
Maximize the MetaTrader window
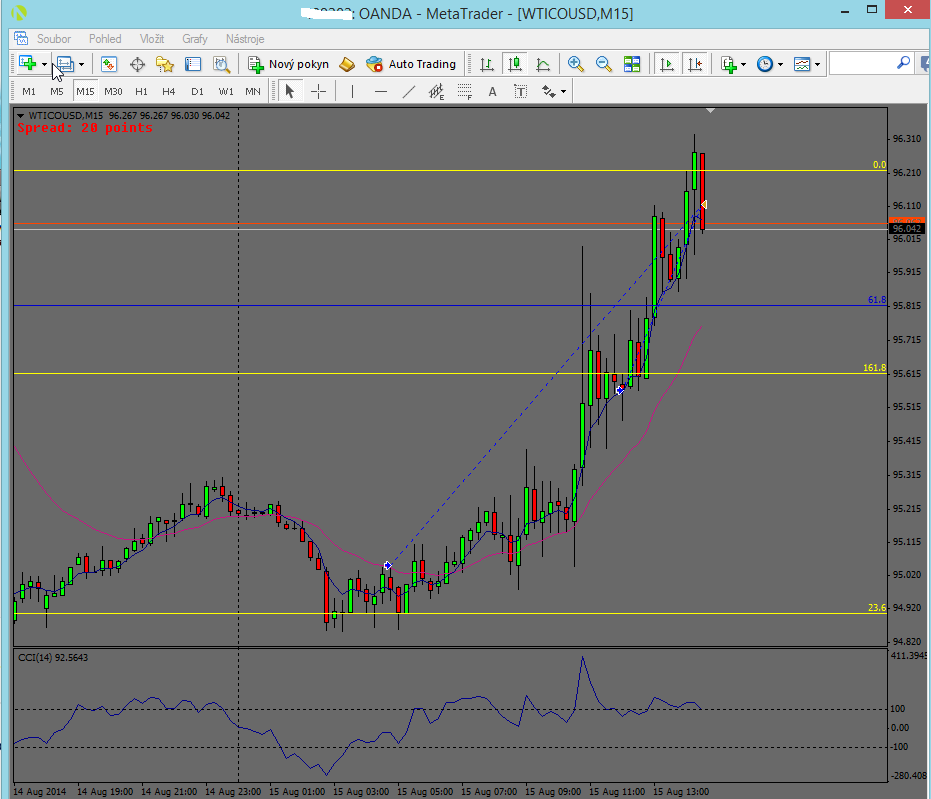(872, 9)
